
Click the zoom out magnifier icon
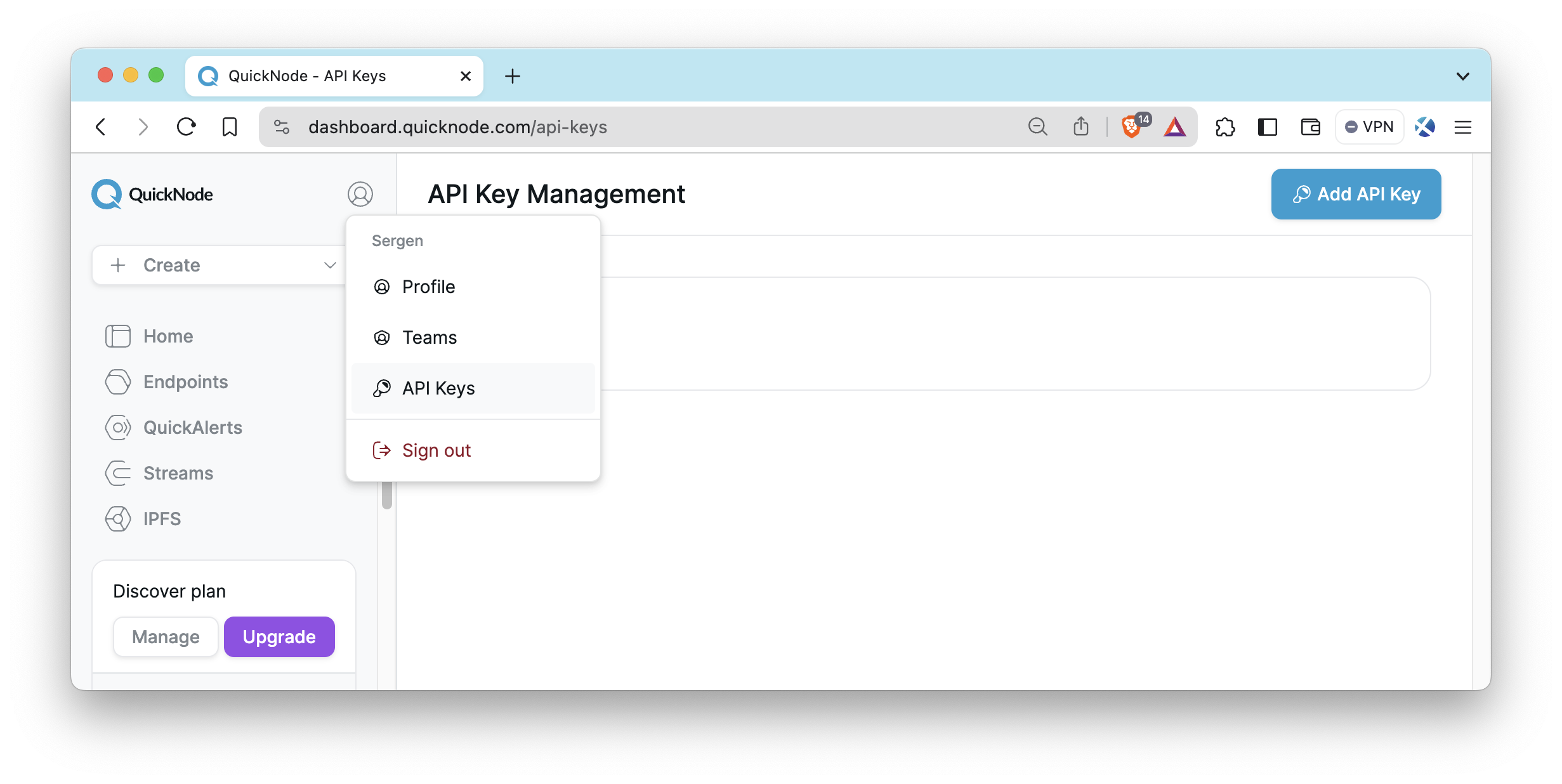coord(1038,127)
